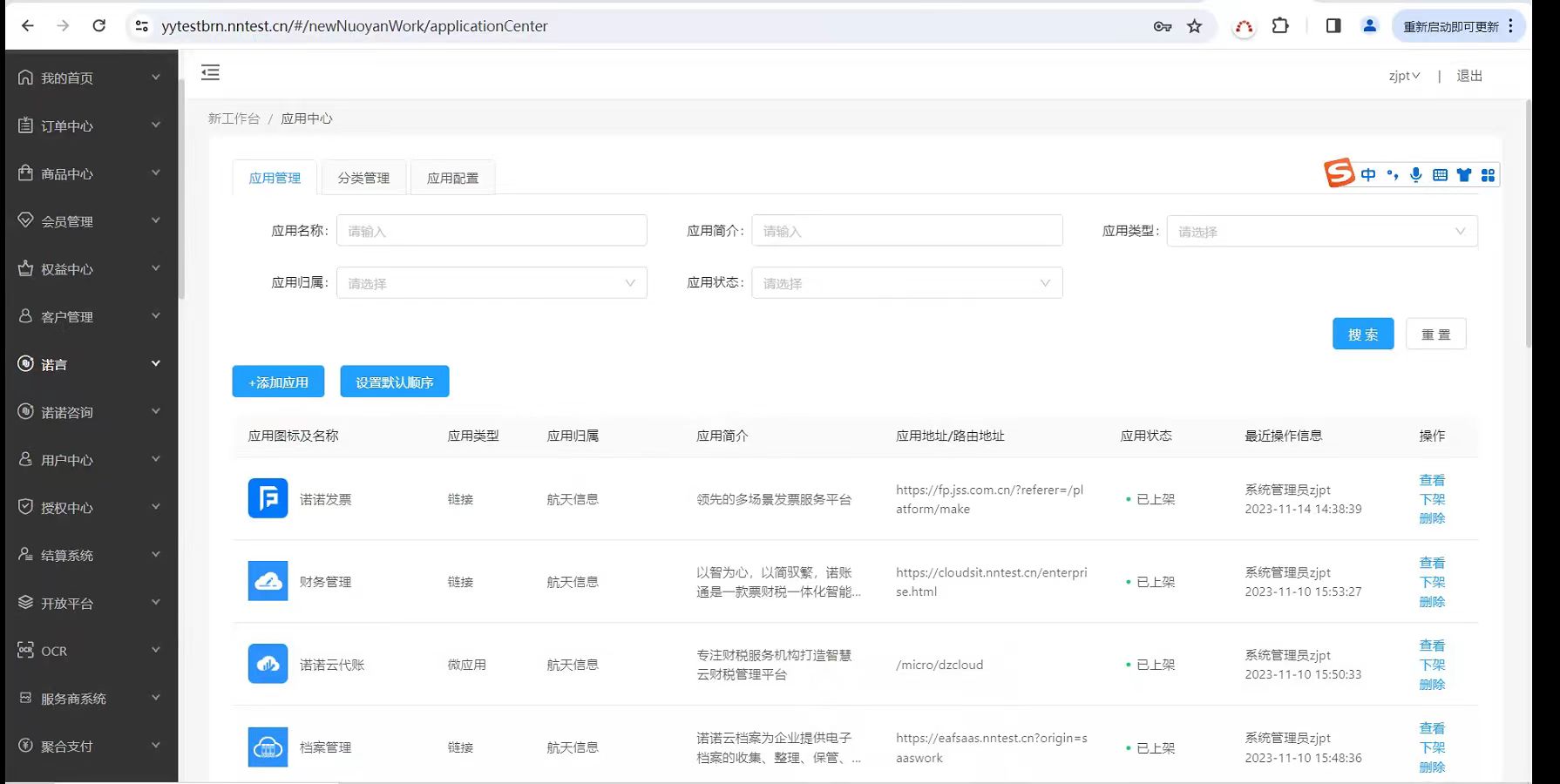
Task: Click the Sogou input method S logo
Action: tap(1340, 173)
